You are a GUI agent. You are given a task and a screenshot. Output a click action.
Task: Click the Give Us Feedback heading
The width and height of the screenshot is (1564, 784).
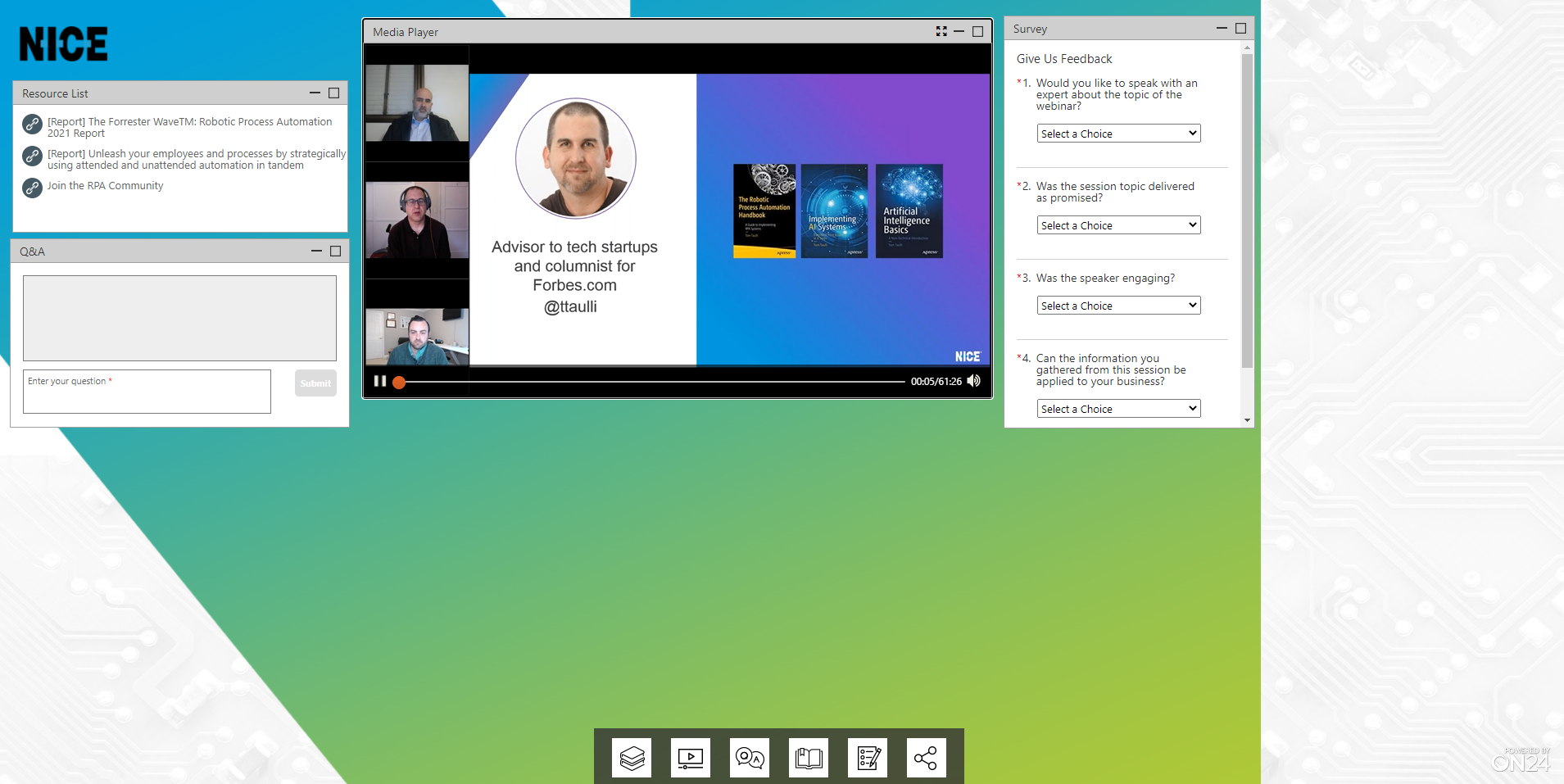(x=1064, y=59)
